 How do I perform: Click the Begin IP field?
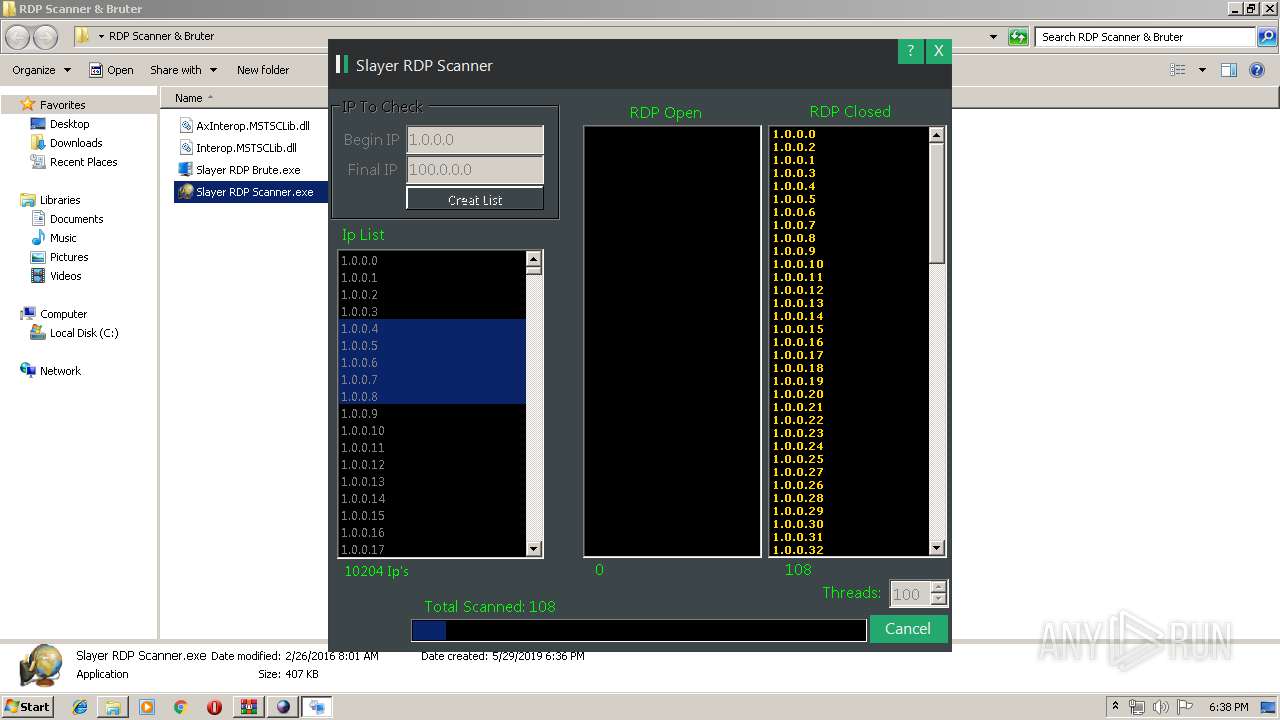click(475, 140)
